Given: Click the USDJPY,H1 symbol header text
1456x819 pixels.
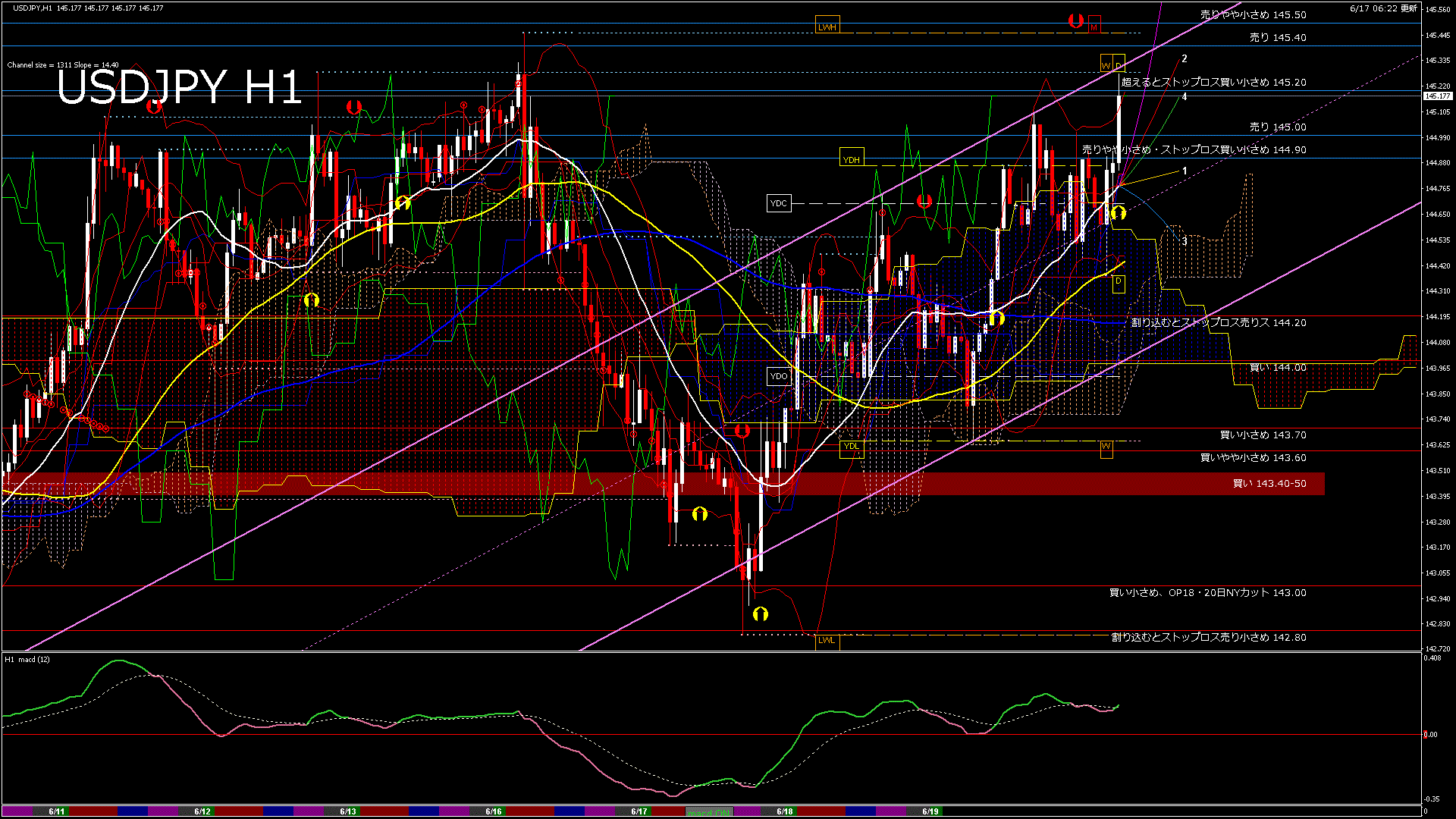Looking at the screenshot, I should (x=33, y=8).
